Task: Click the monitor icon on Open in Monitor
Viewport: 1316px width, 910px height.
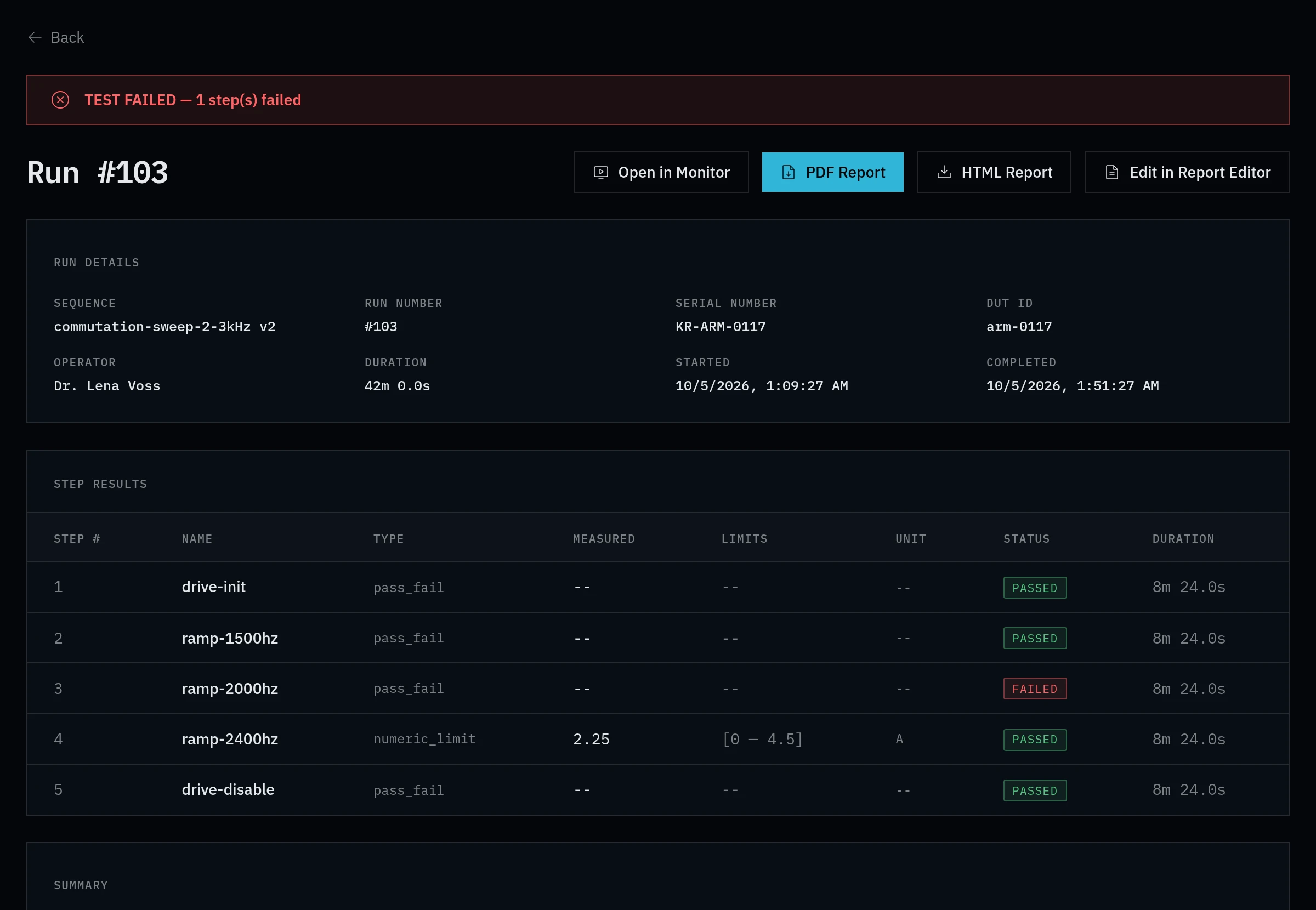Action: point(600,172)
